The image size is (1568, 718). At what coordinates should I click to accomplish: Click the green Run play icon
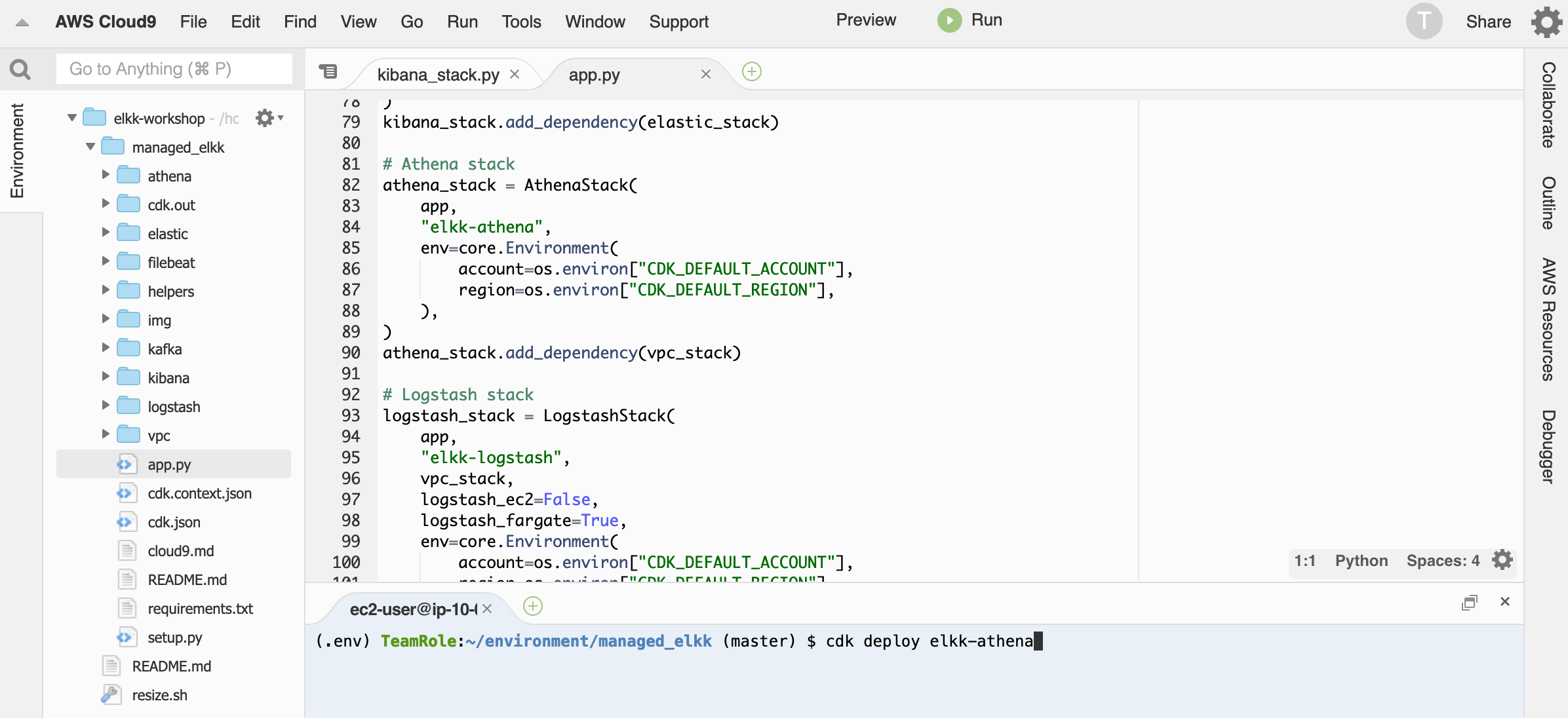(x=949, y=20)
